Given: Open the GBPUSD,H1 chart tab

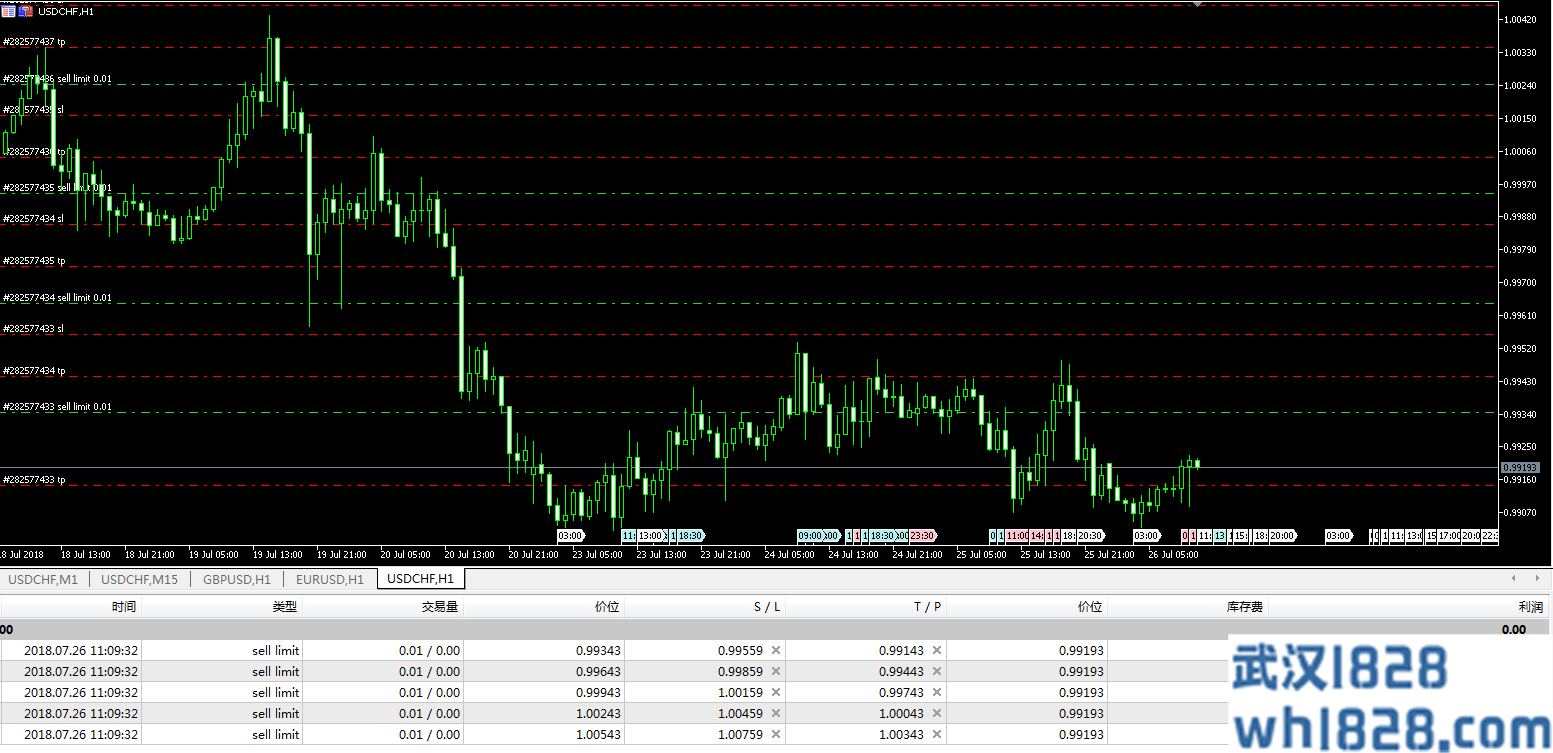Looking at the screenshot, I should (236, 579).
